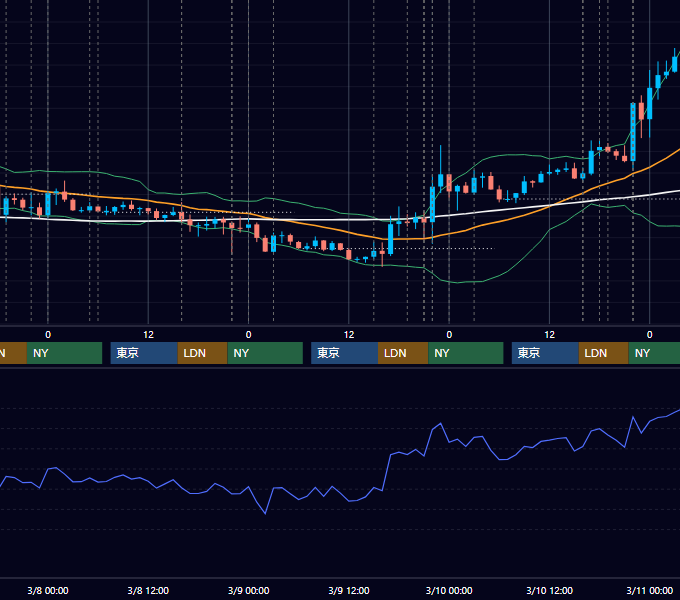The image size is (680, 600).
Task: Click the hour label 0 above 3/8 00:00
Action: click(48, 335)
